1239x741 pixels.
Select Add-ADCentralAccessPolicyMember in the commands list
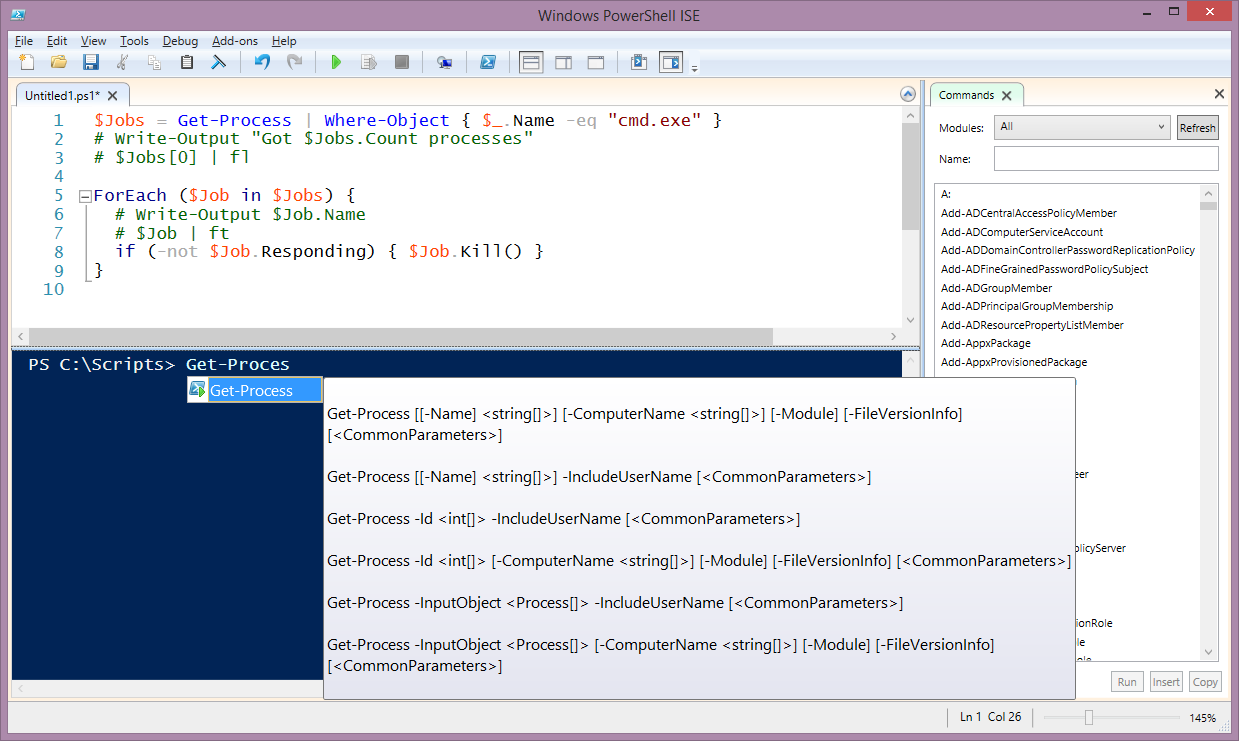1029,213
